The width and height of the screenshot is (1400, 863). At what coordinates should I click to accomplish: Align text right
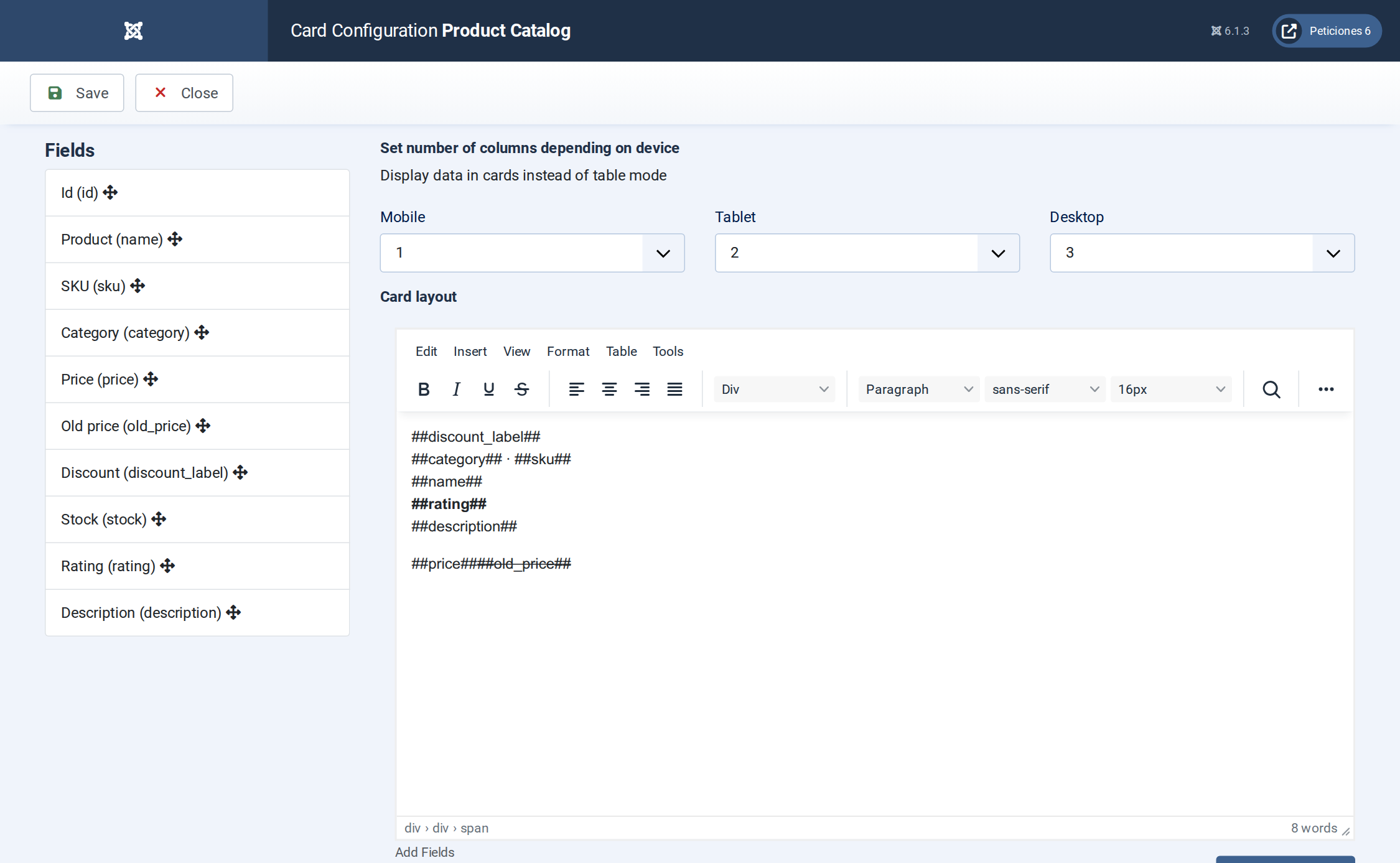click(x=642, y=390)
